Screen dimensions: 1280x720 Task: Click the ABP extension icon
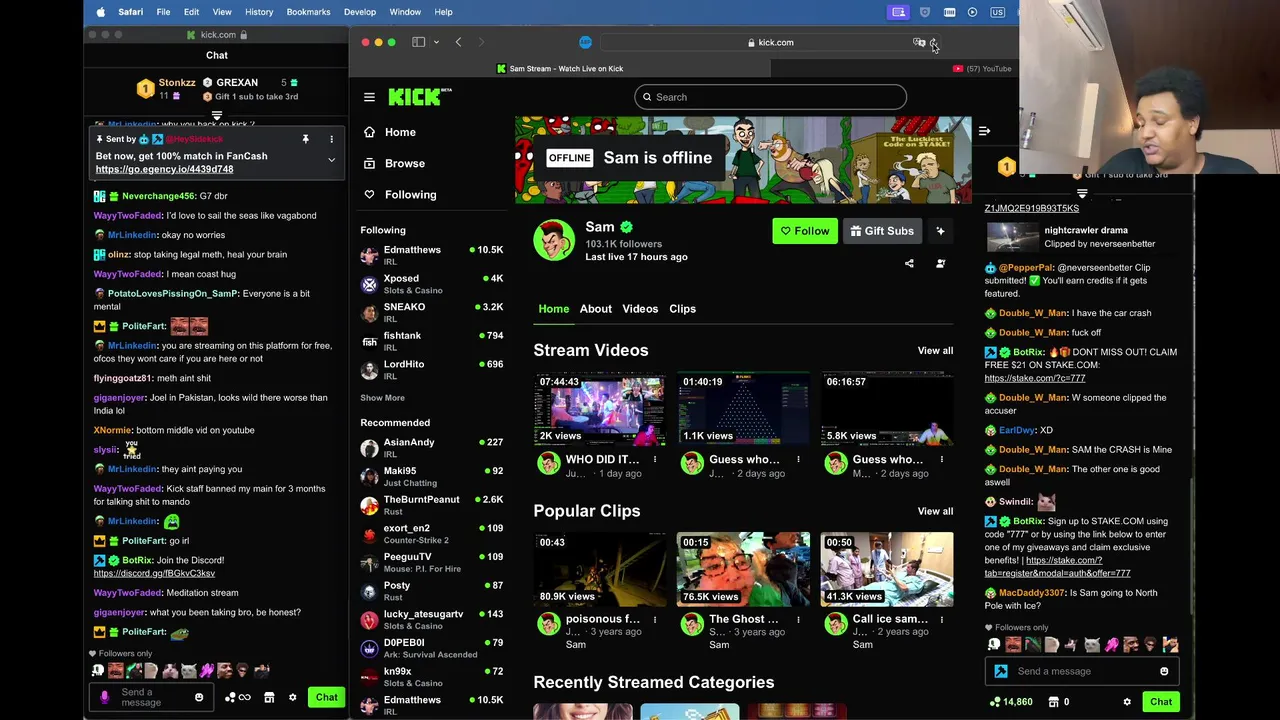pos(585,42)
